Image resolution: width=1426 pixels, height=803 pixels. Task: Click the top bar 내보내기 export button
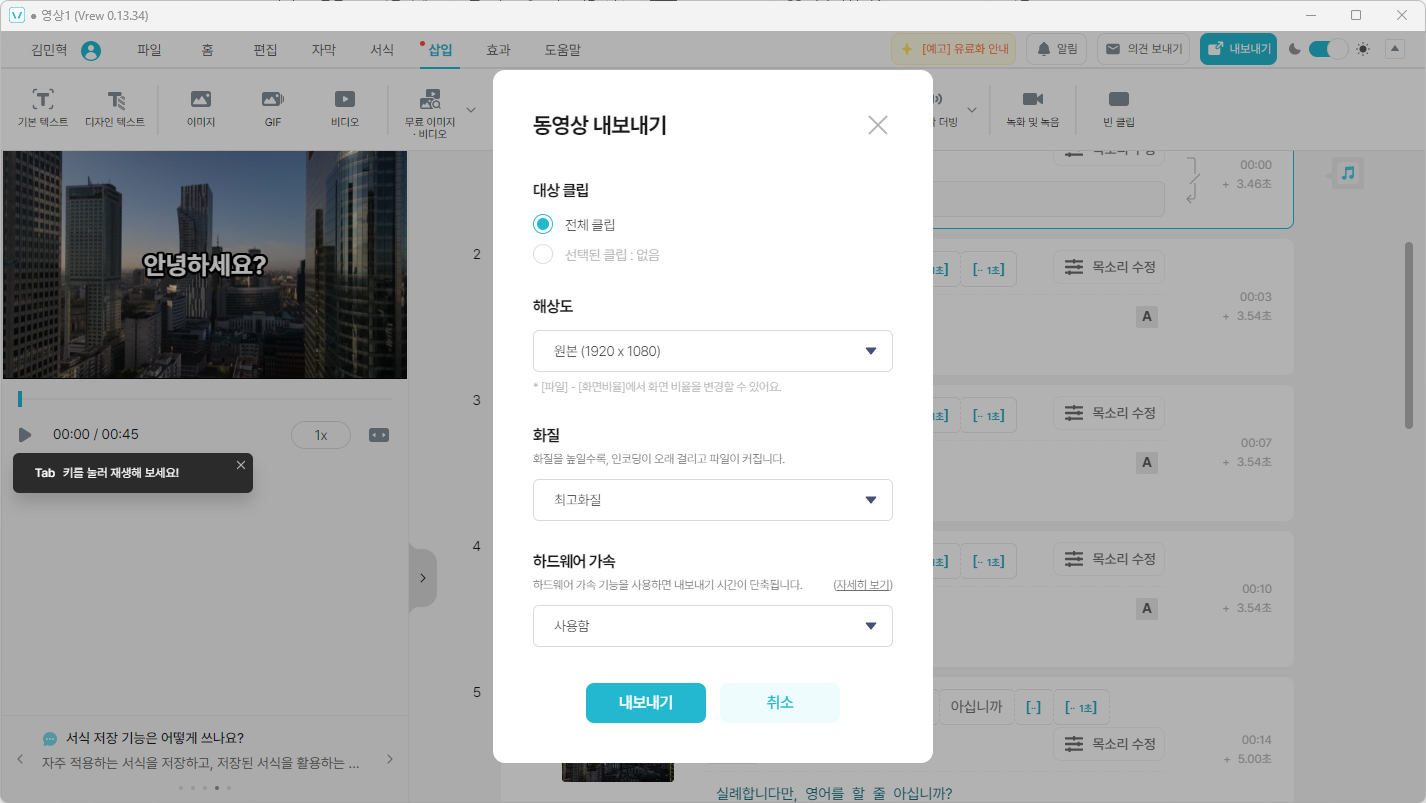(x=1238, y=49)
